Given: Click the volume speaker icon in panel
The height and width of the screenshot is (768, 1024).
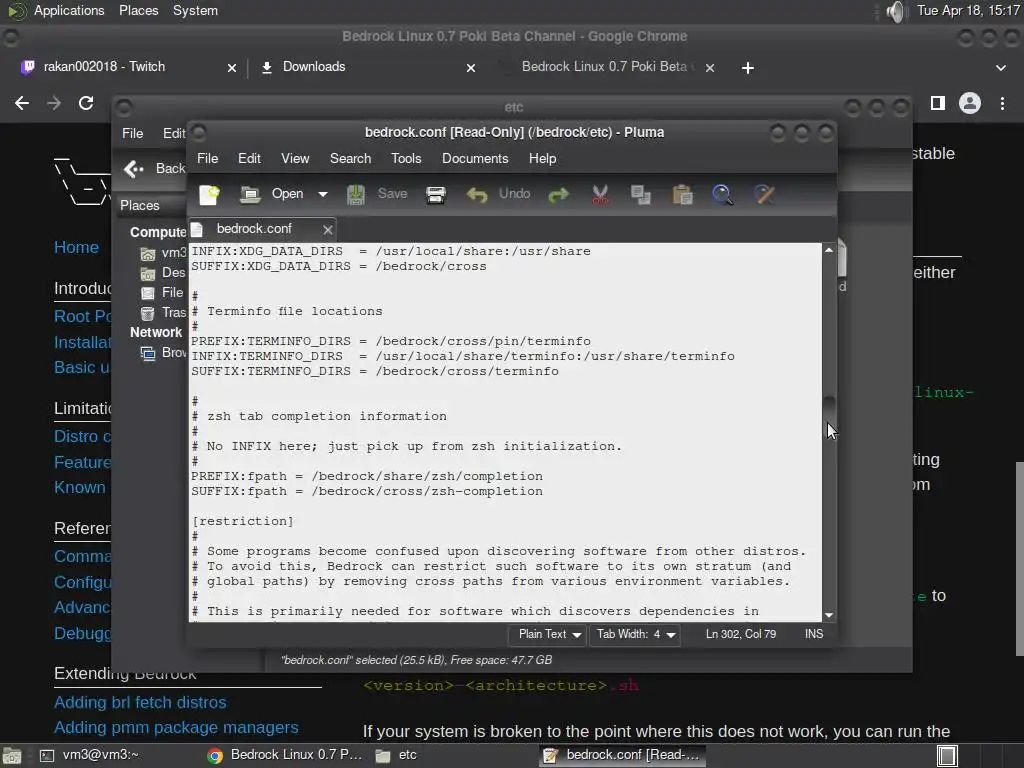Looking at the screenshot, I should click(897, 11).
